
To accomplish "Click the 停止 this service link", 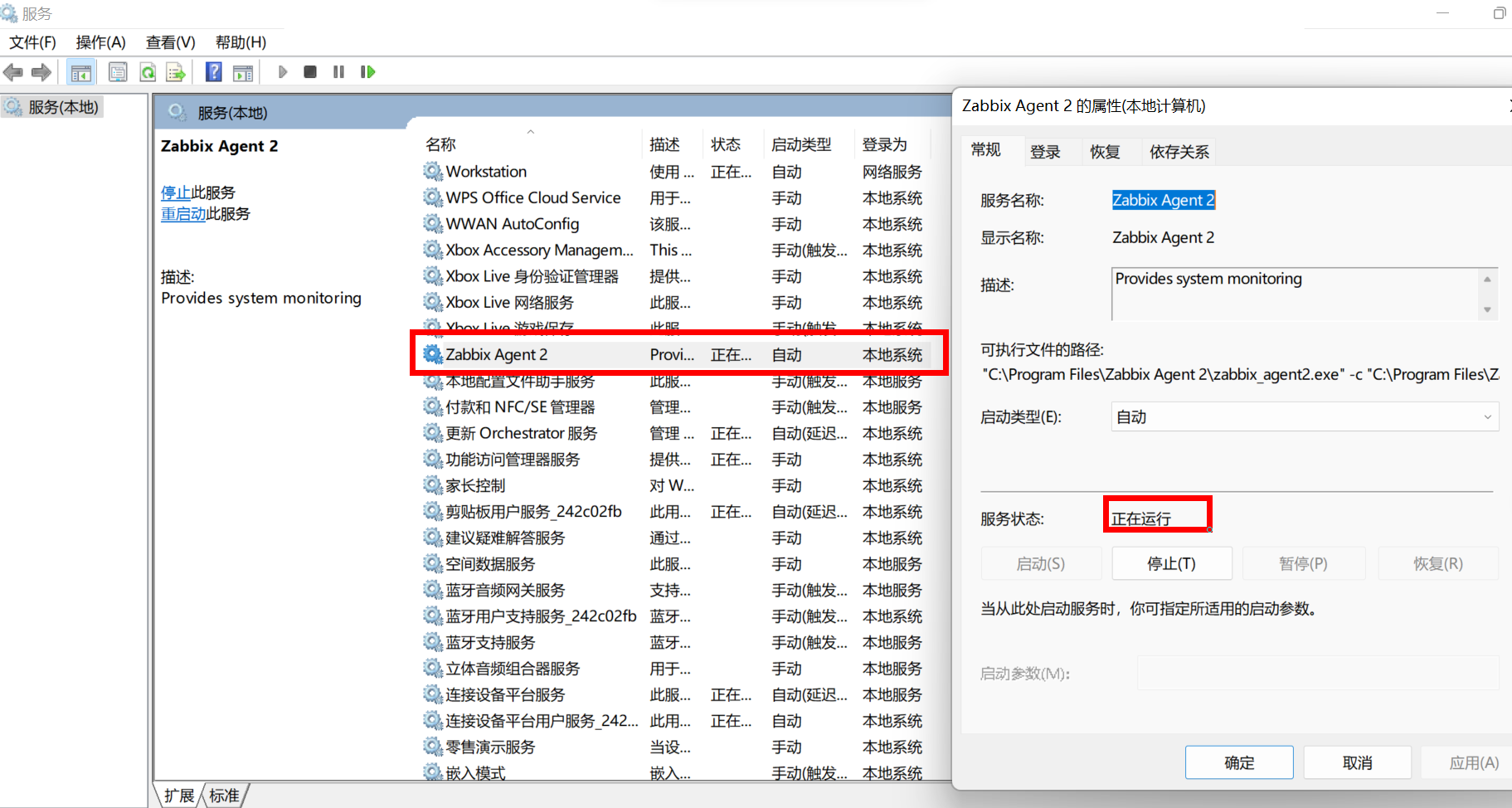I will (176, 192).
